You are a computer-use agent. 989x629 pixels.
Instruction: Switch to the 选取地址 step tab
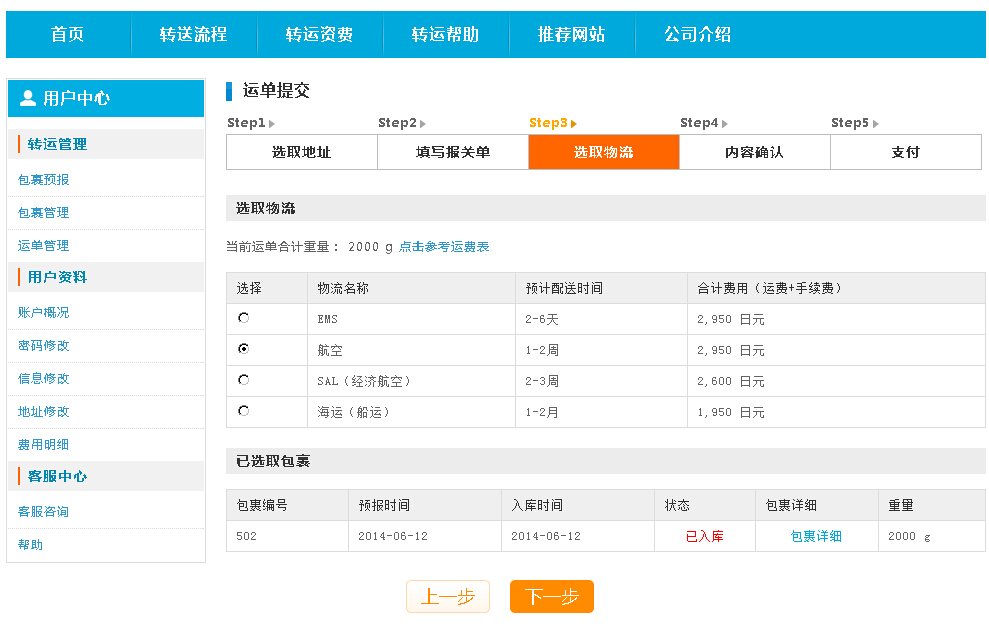[x=301, y=152]
